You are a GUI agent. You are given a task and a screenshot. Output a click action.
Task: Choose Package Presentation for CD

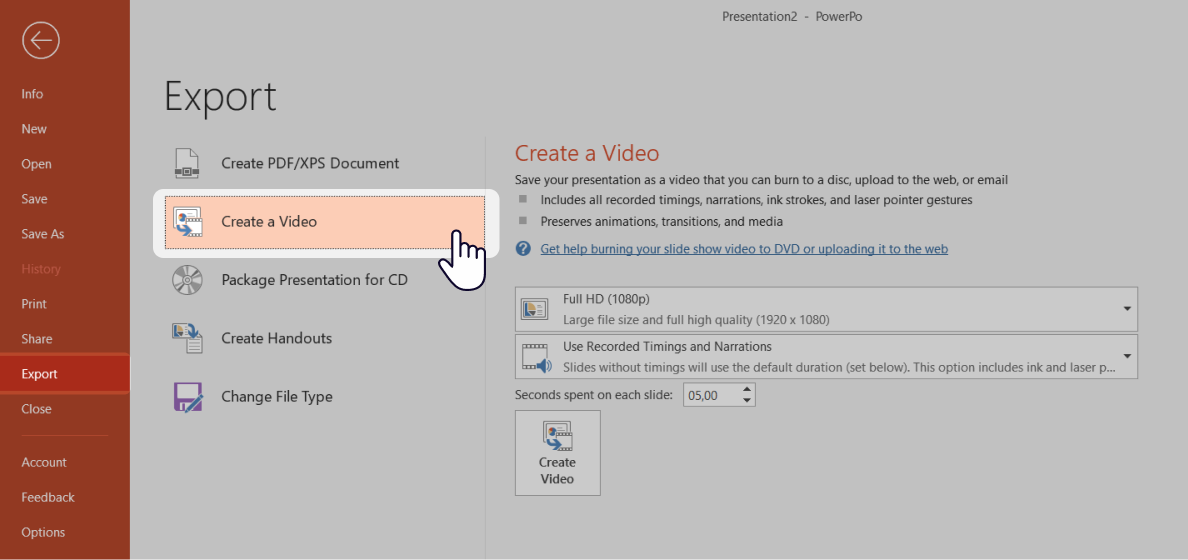coord(324,280)
